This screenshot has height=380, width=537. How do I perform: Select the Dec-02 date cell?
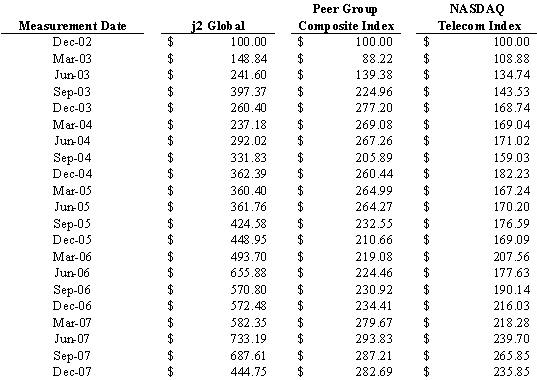click(x=72, y=42)
